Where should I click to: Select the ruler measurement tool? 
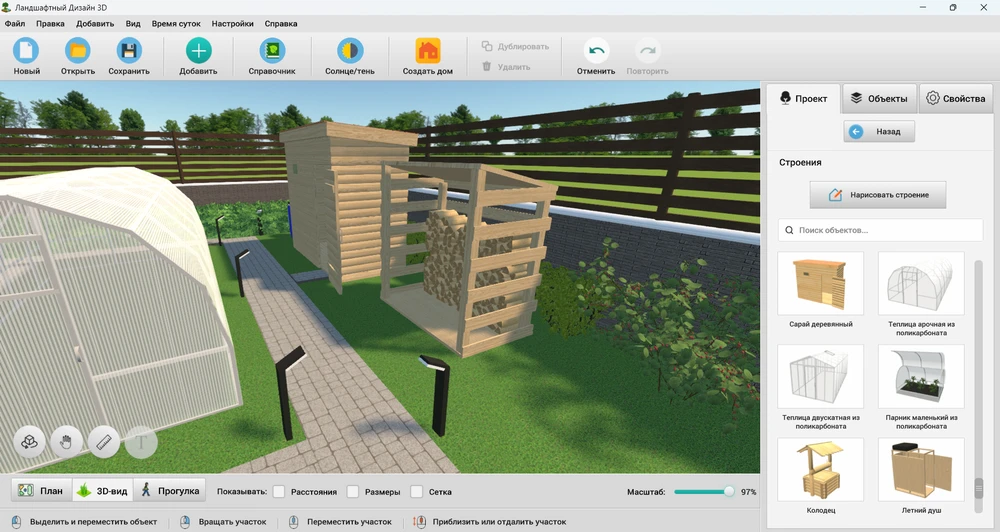104,441
